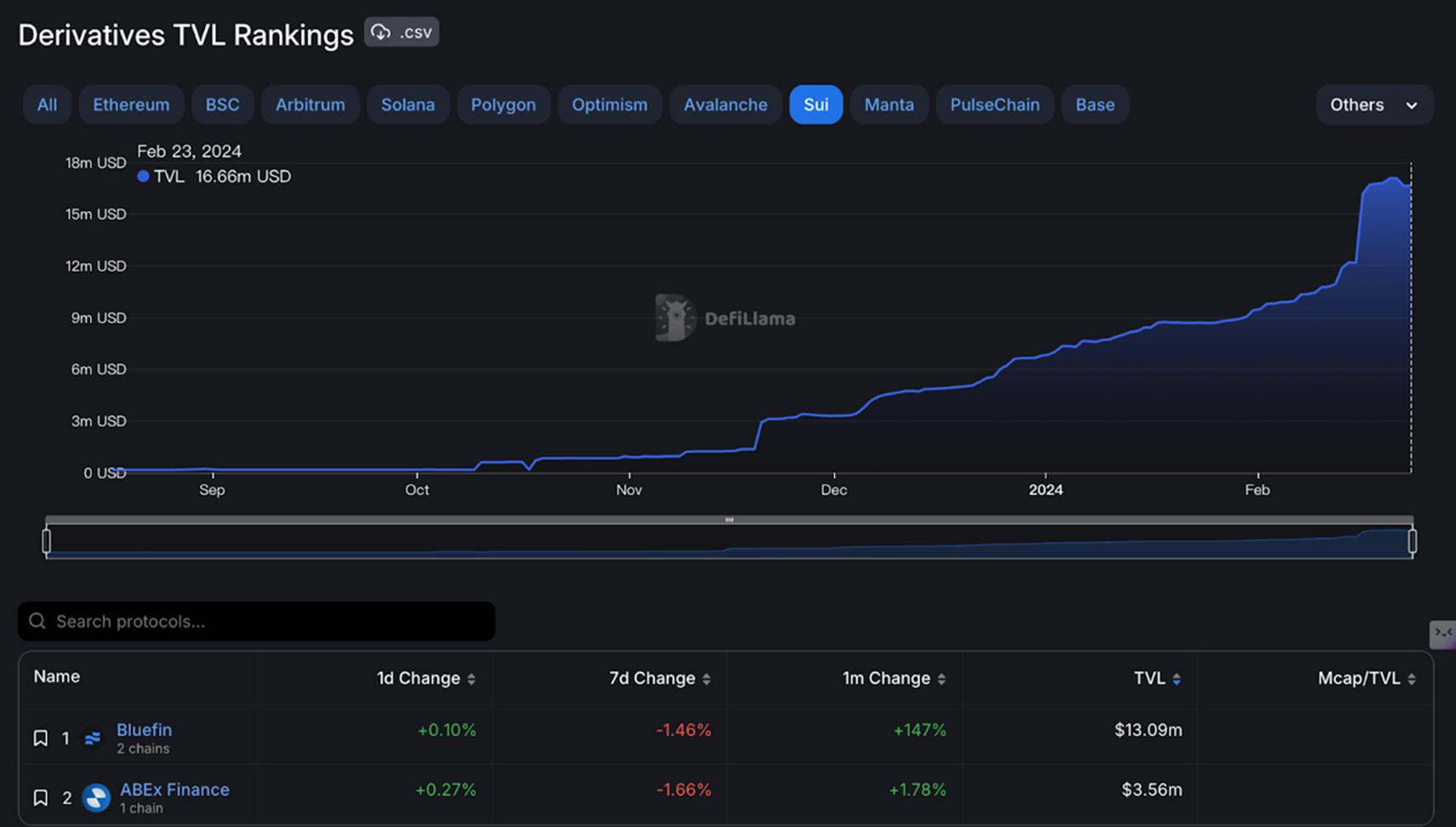Expand the Others chains dropdown
This screenshot has width=1456, height=827.
(x=1374, y=105)
